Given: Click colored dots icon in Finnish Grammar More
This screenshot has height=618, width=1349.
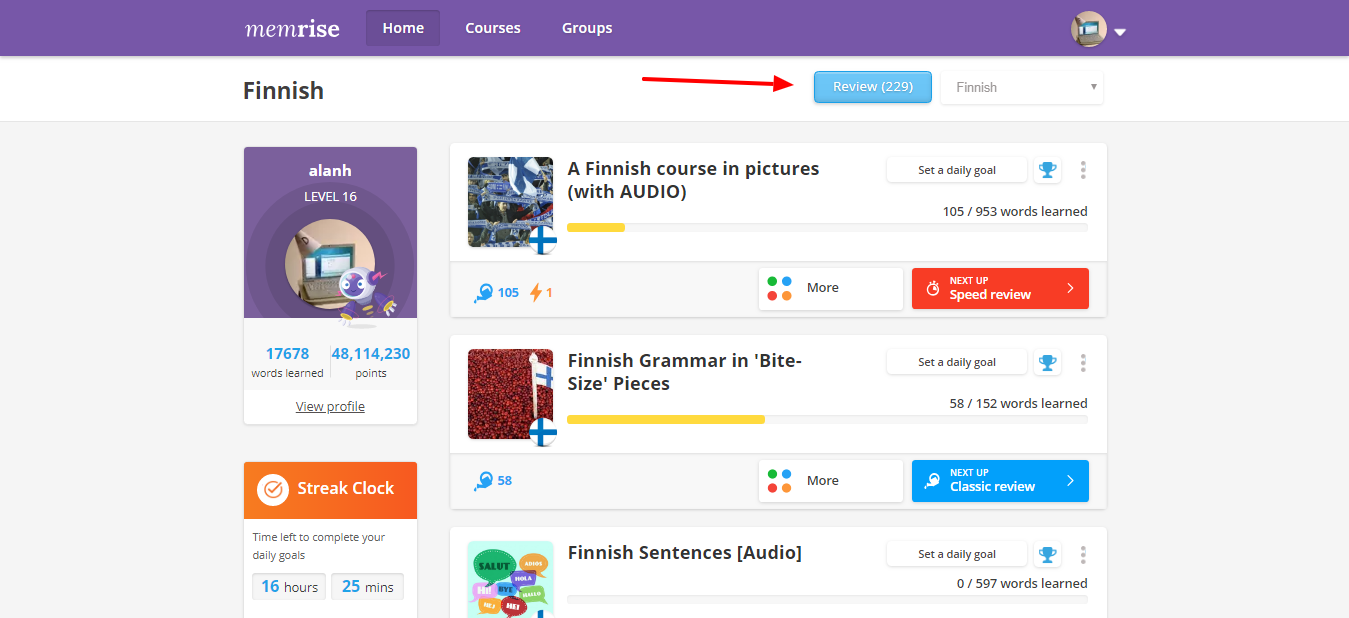Looking at the screenshot, I should click(x=780, y=481).
